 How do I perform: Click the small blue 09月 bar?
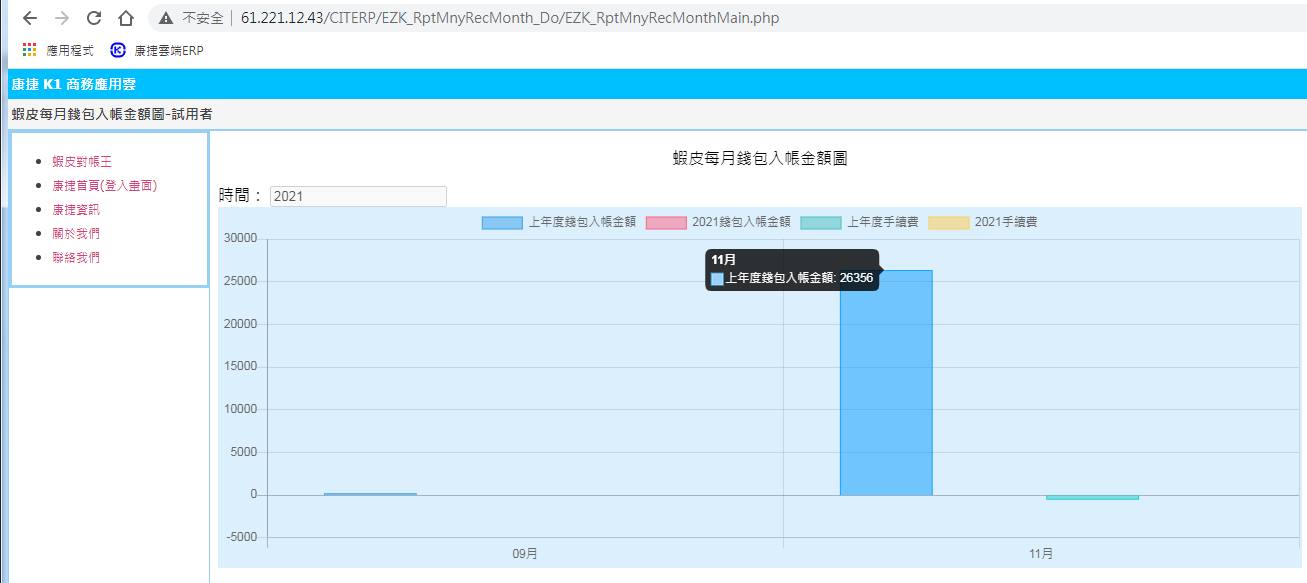(370, 494)
